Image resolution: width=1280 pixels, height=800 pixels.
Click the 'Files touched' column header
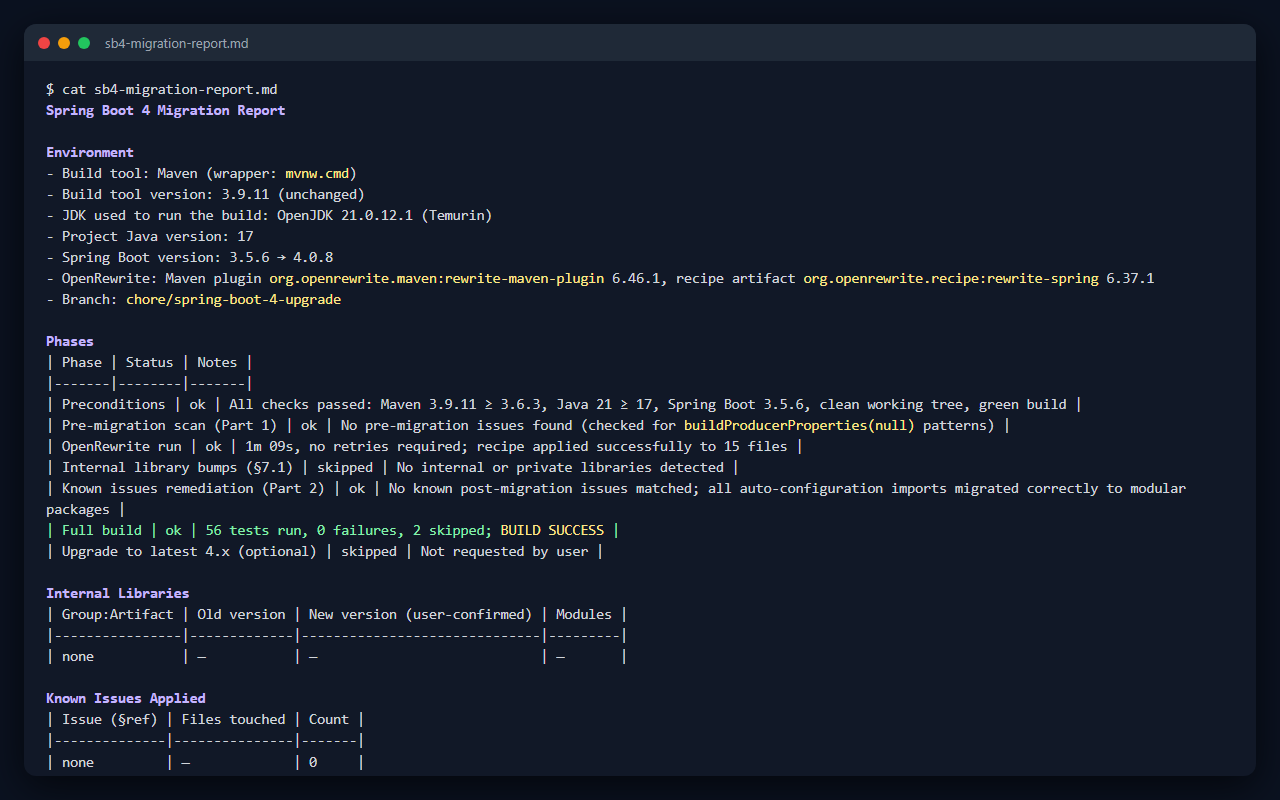(x=233, y=719)
